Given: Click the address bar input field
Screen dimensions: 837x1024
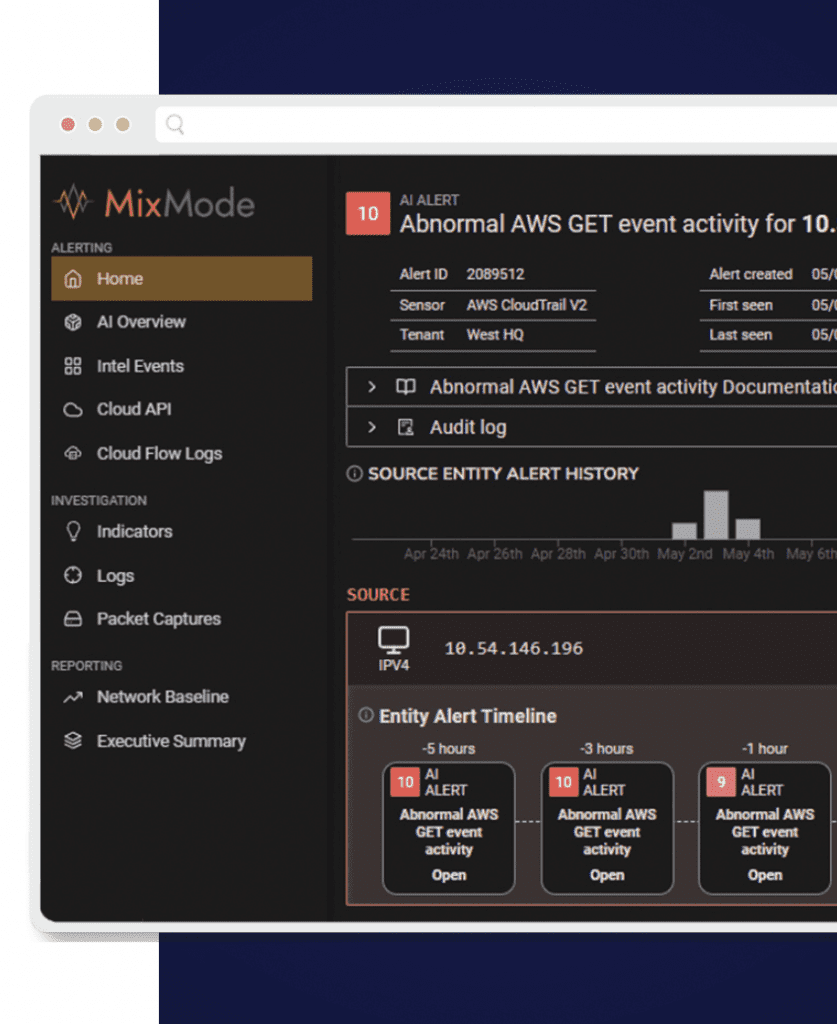Looking at the screenshot, I should (496, 124).
